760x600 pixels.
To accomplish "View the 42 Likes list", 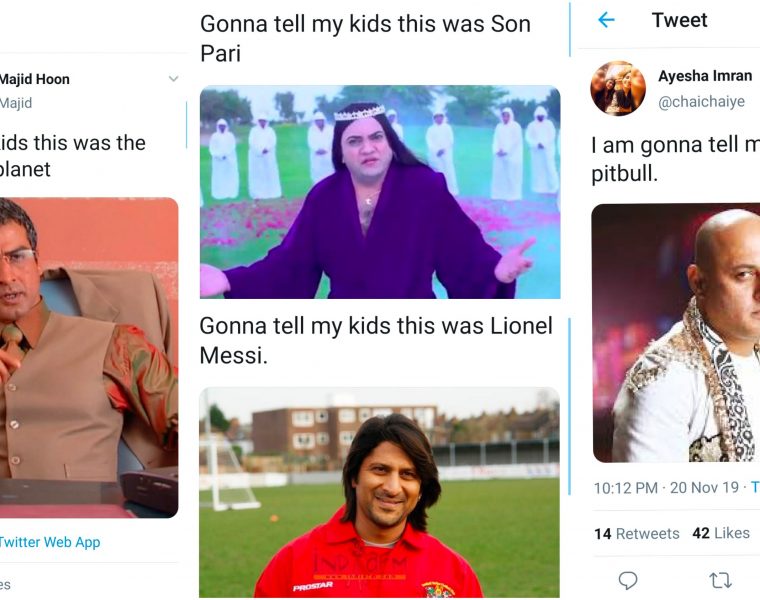I will pyautogui.click(x=721, y=533).
